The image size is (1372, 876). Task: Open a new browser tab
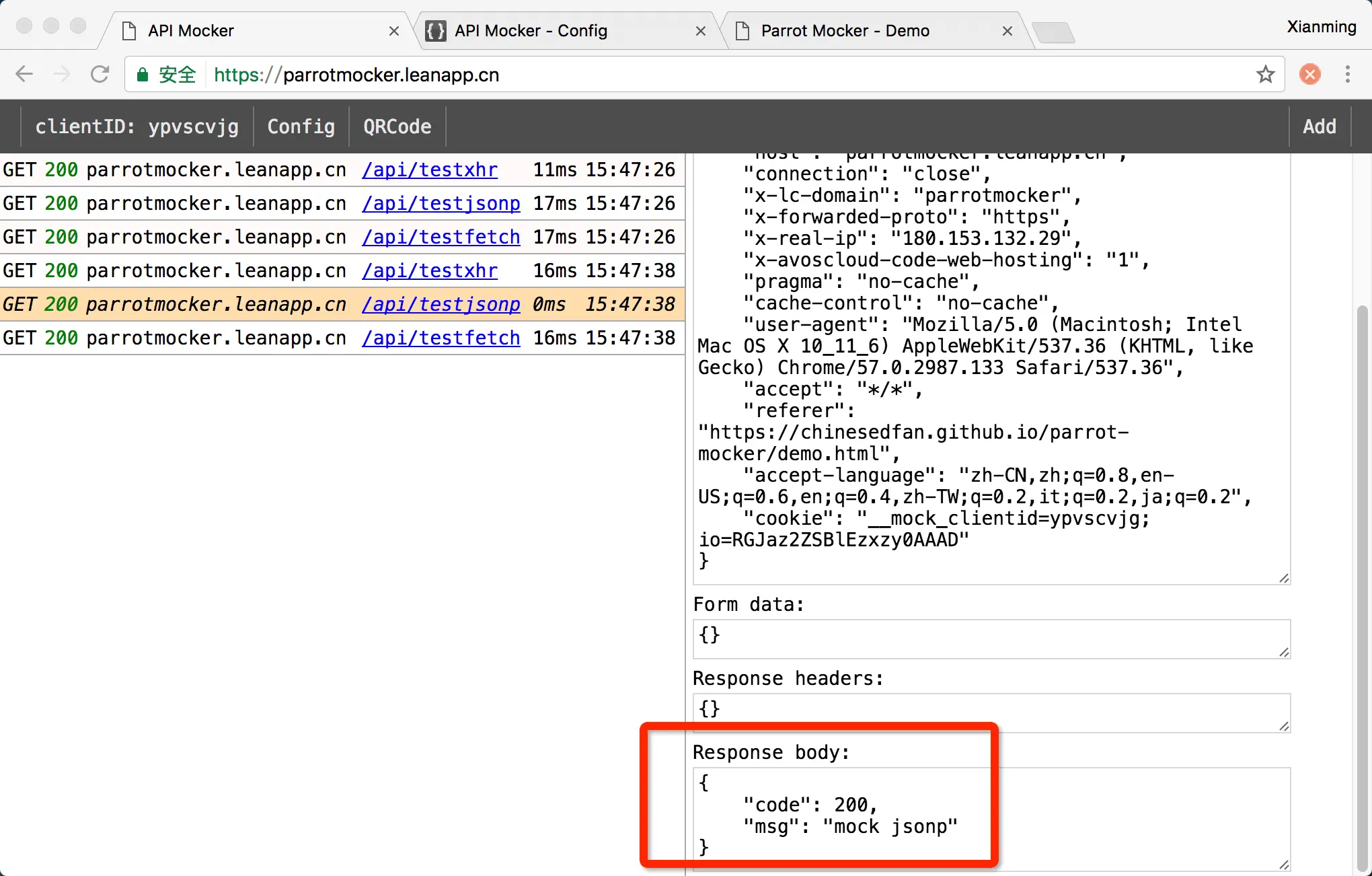coord(1053,32)
